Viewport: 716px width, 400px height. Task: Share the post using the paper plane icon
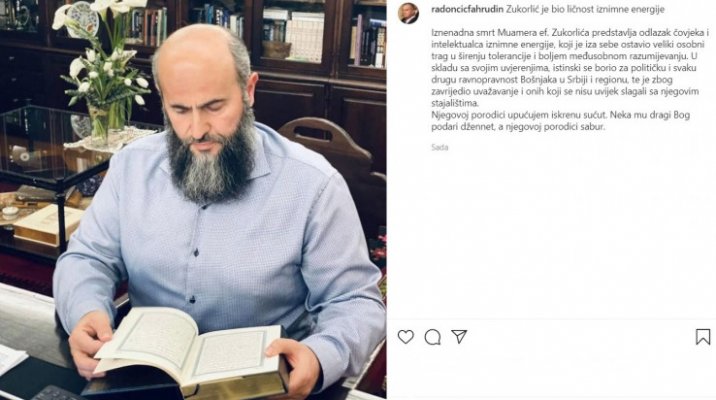(459, 337)
